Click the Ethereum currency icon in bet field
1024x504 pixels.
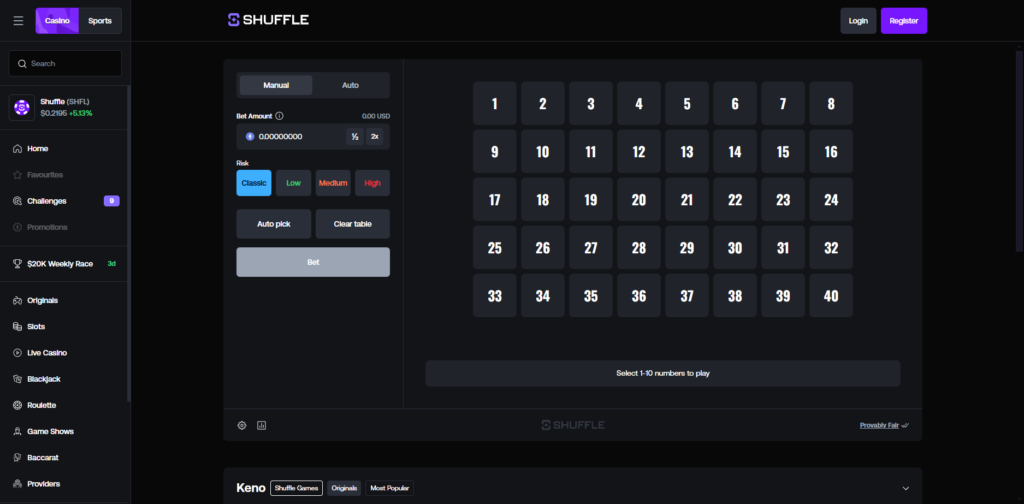click(249, 136)
